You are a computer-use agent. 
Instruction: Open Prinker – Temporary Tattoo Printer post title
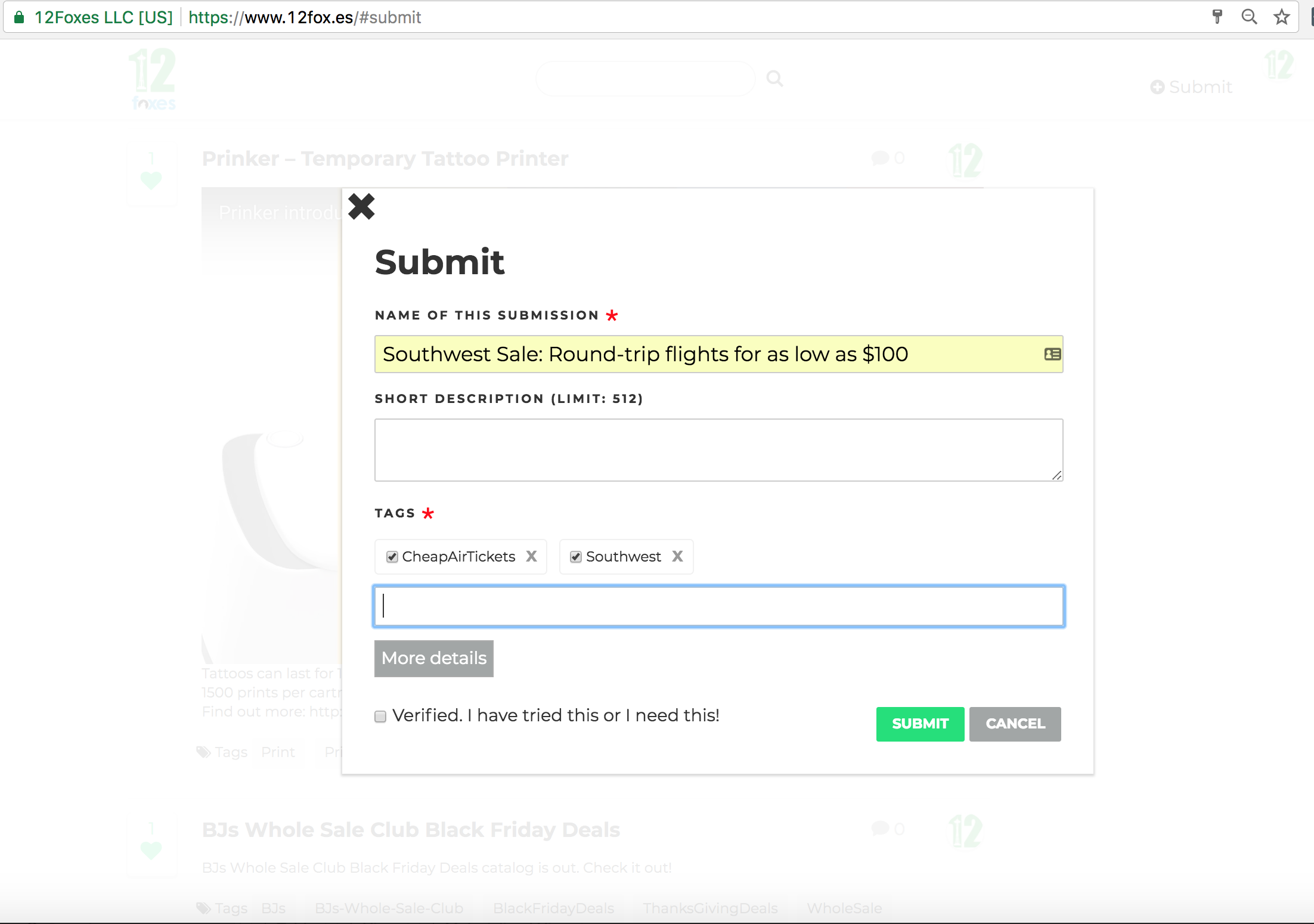pos(385,159)
